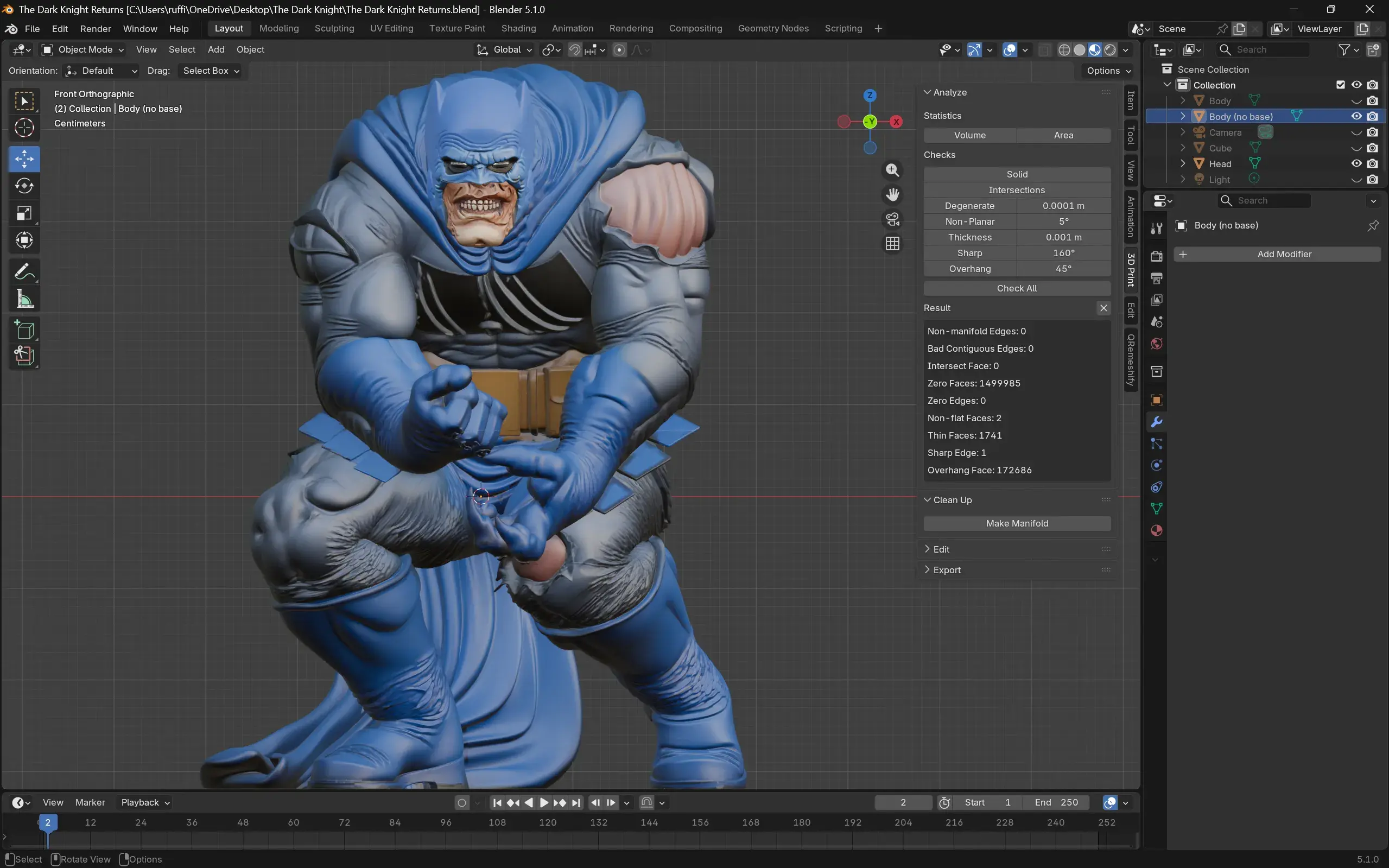
Task: Run the Intersections check
Action: click(x=1017, y=190)
